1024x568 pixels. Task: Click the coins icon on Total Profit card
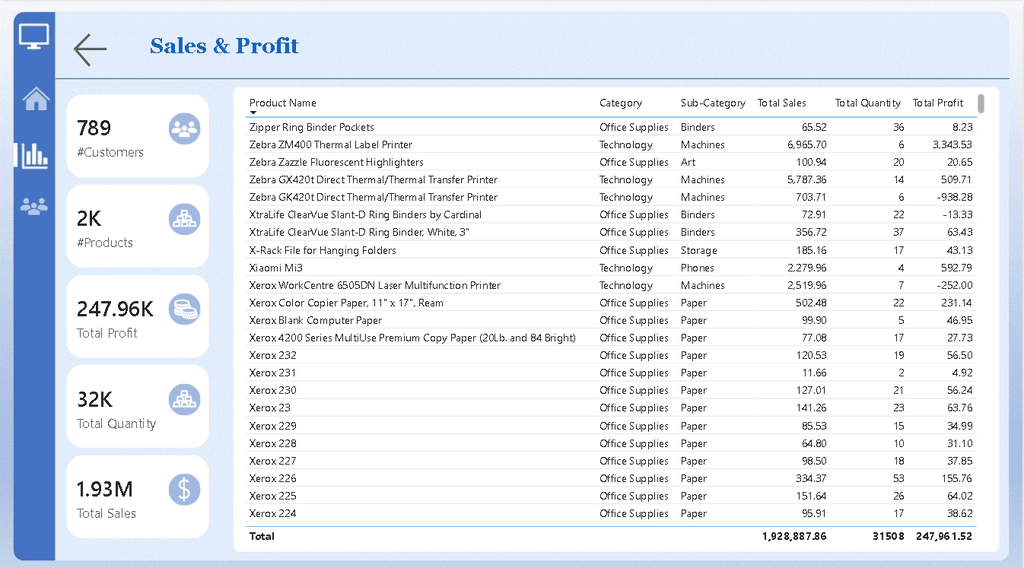click(x=184, y=309)
